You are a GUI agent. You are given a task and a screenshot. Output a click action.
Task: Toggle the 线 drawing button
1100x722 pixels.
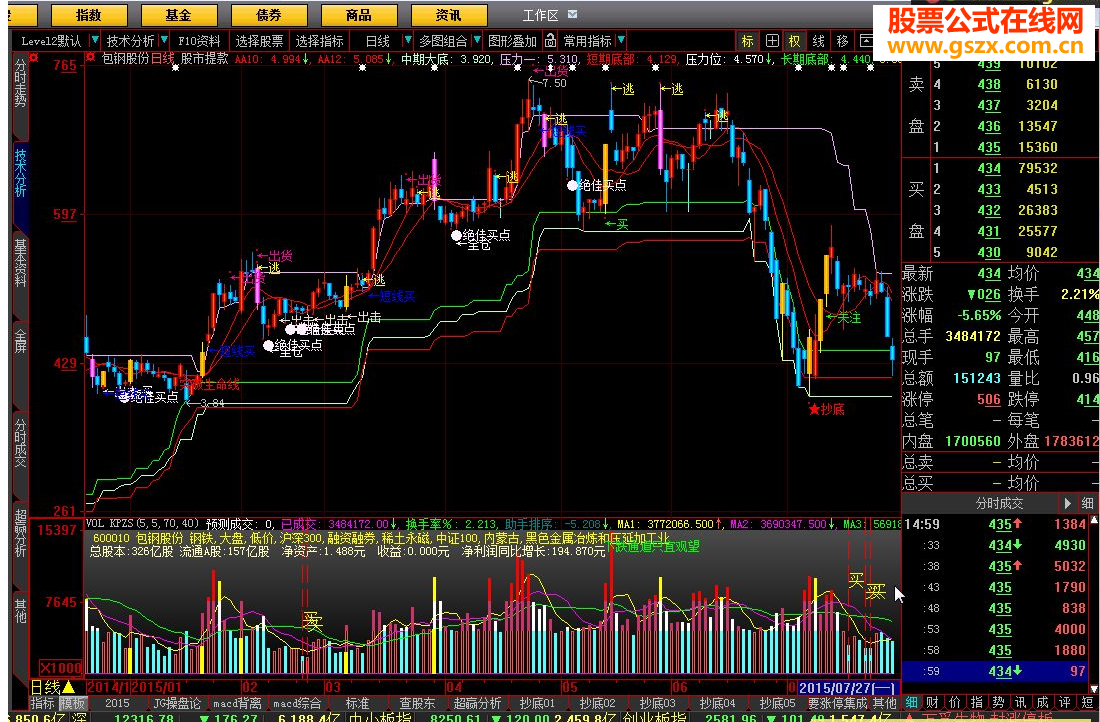coord(819,41)
